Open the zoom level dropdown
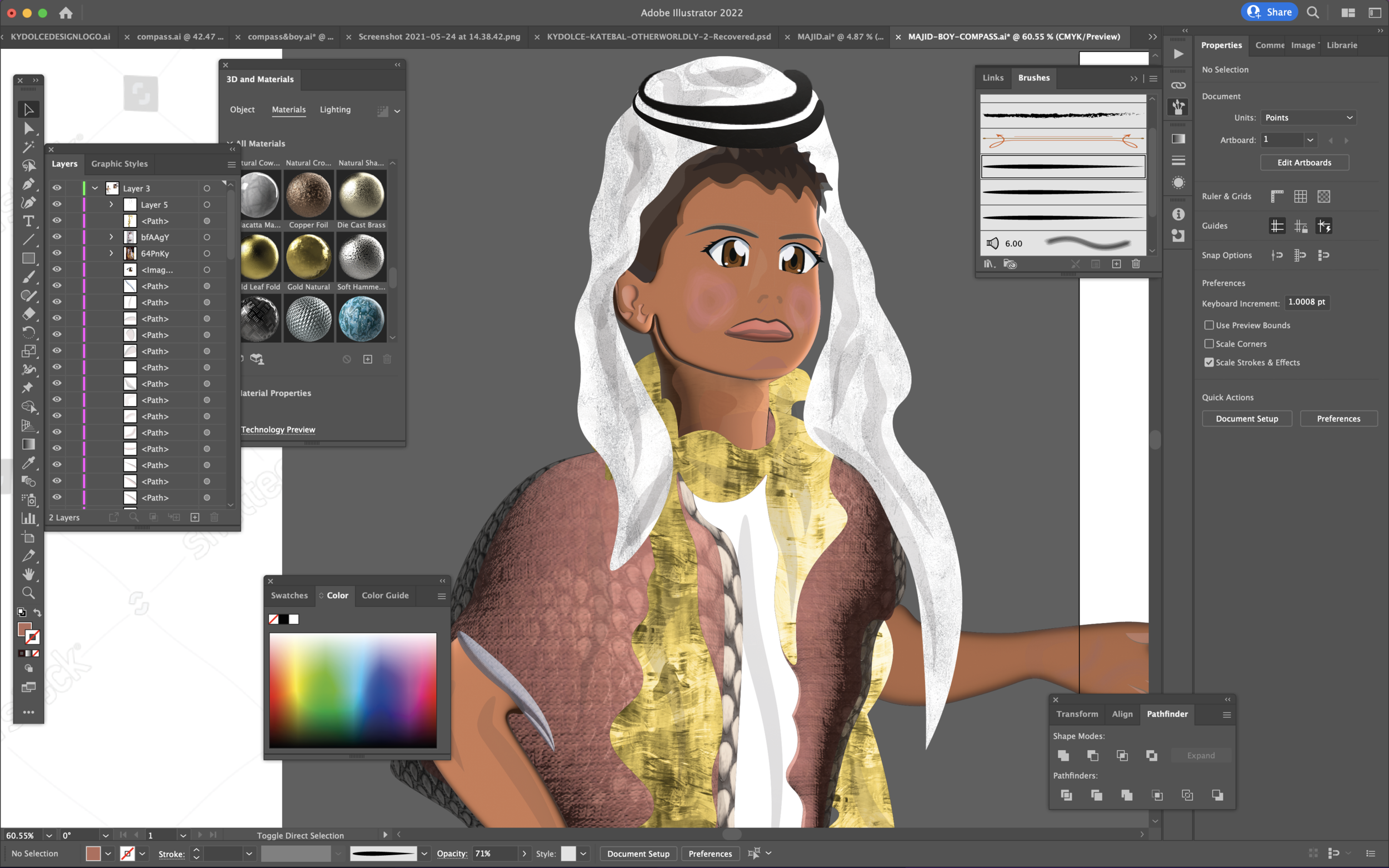This screenshot has width=1389, height=868. [49, 835]
